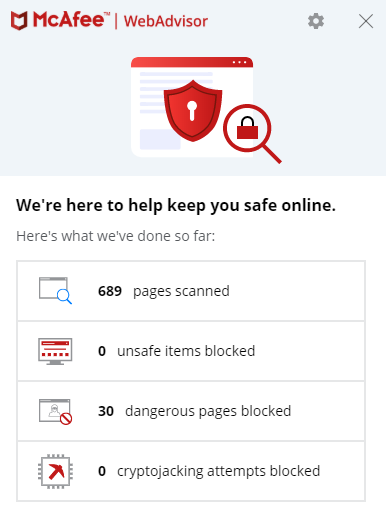Open settings via the gear icon
The width and height of the screenshot is (386, 521).
point(316,21)
